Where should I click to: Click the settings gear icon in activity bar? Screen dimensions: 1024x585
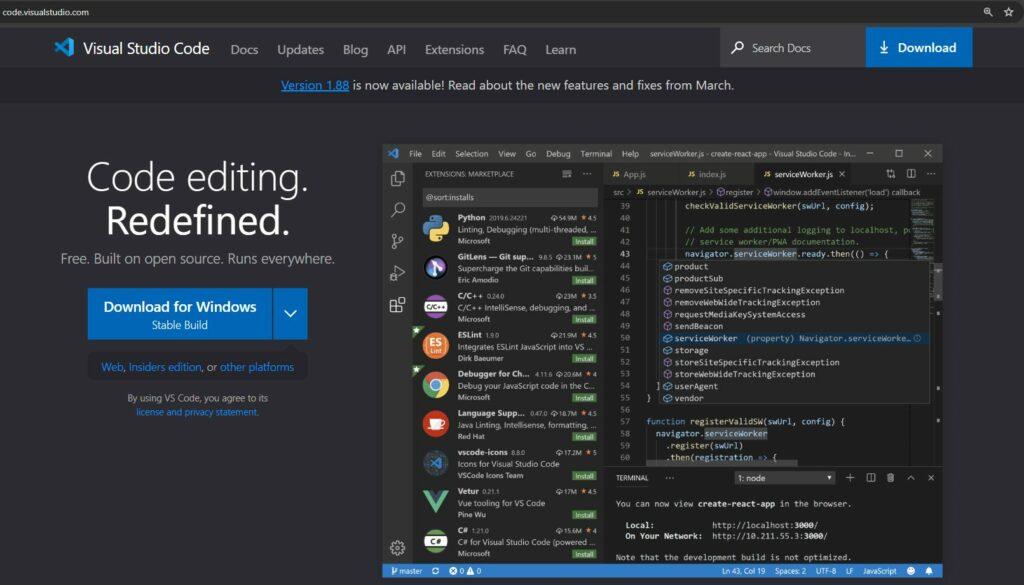398,547
